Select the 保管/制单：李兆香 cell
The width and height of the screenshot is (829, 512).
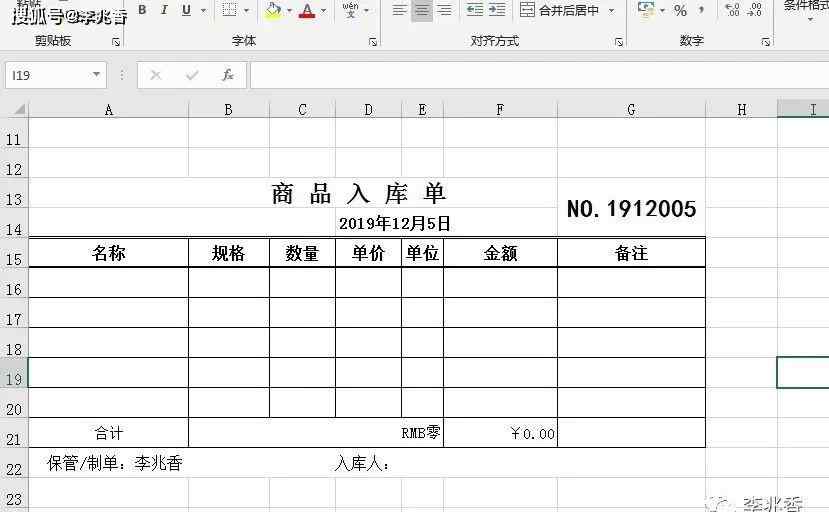tap(115, 463)
